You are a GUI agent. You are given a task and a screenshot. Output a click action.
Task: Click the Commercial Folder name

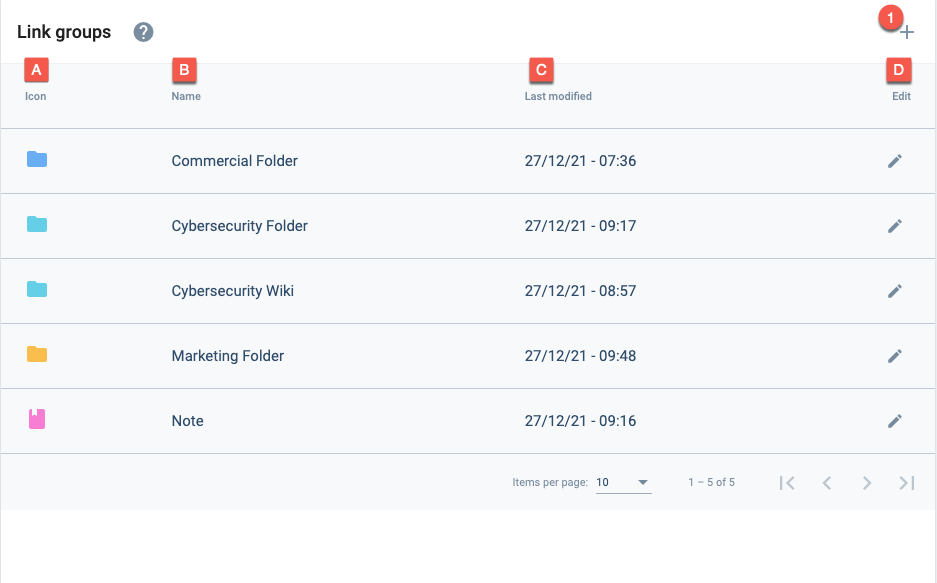pyautogui.click(x=234, y=161)
